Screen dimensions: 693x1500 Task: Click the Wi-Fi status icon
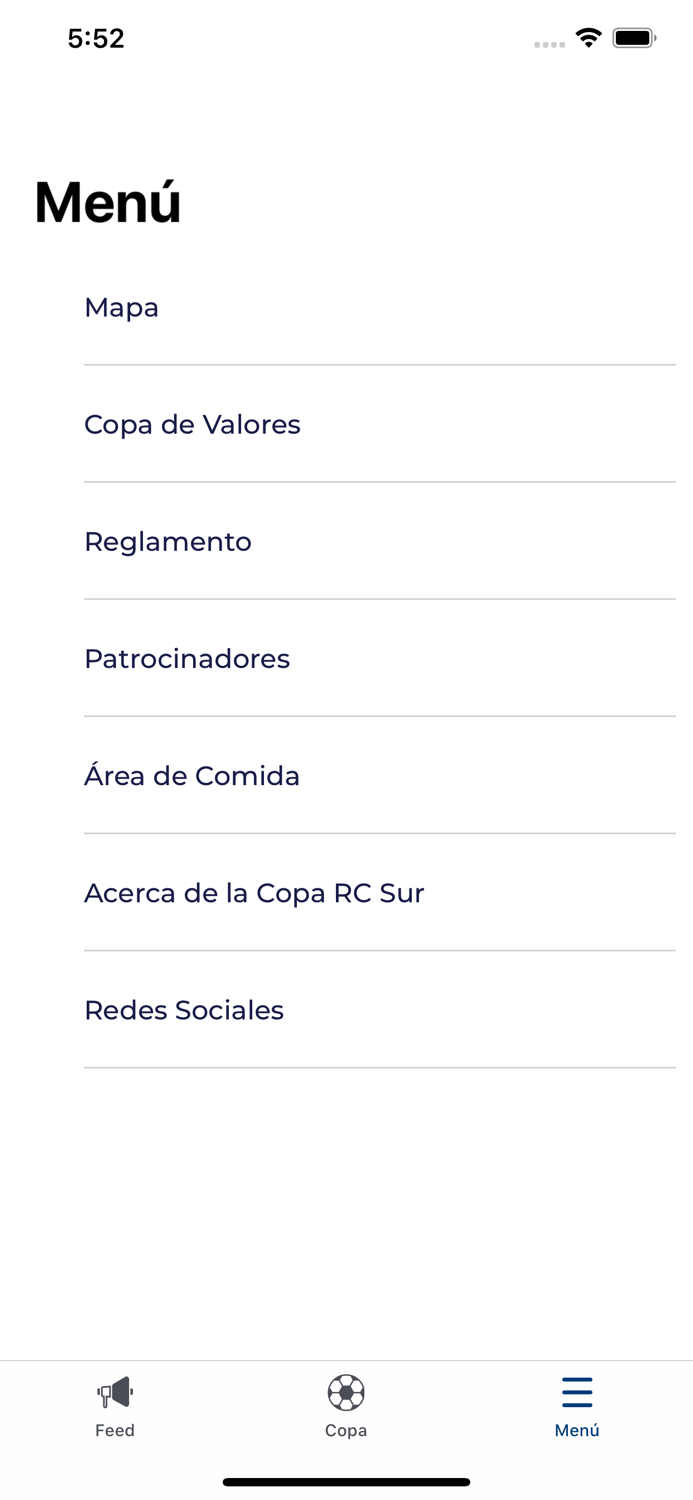(589, 37)
